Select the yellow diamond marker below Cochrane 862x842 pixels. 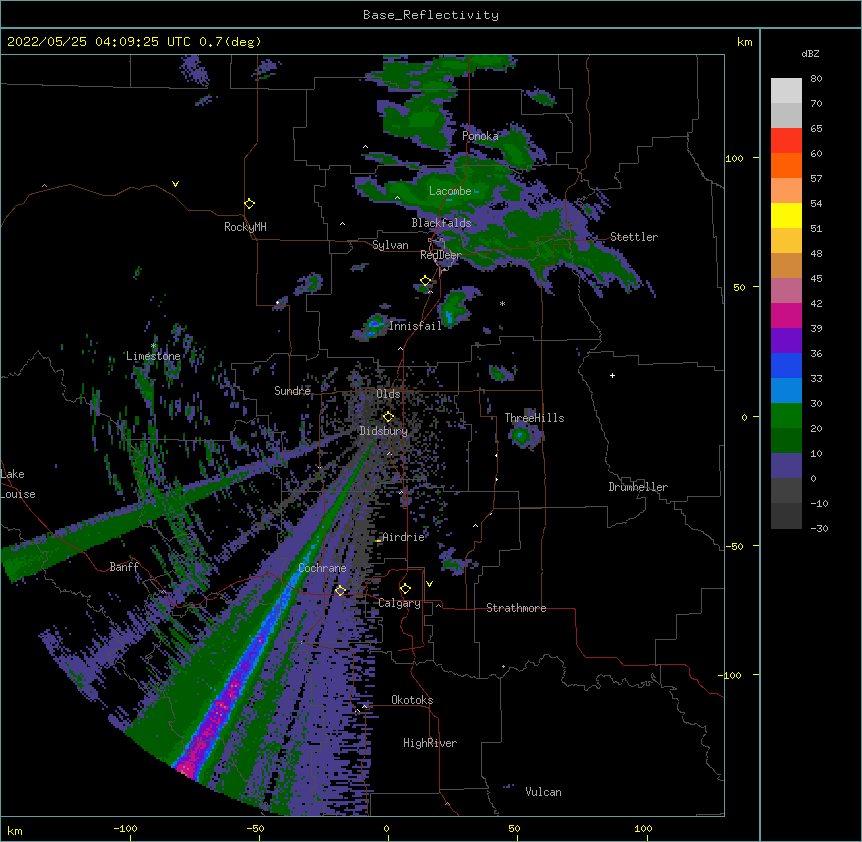[340, 591]
